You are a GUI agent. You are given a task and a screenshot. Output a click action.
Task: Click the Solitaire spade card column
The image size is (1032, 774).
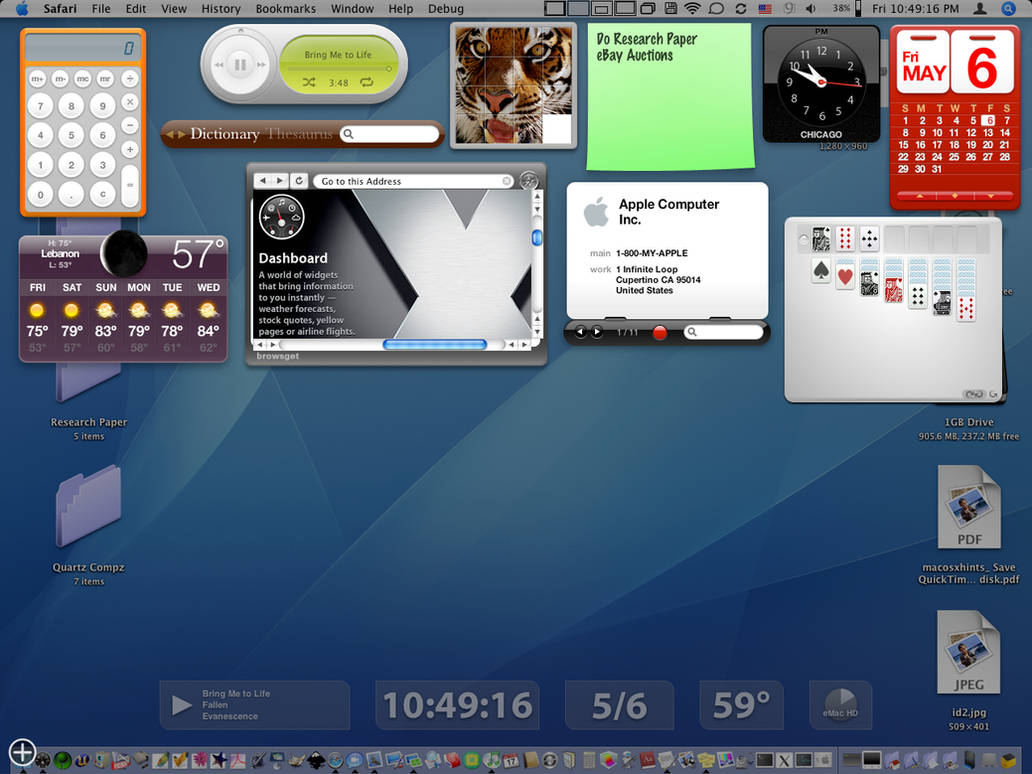coord(821,271)
